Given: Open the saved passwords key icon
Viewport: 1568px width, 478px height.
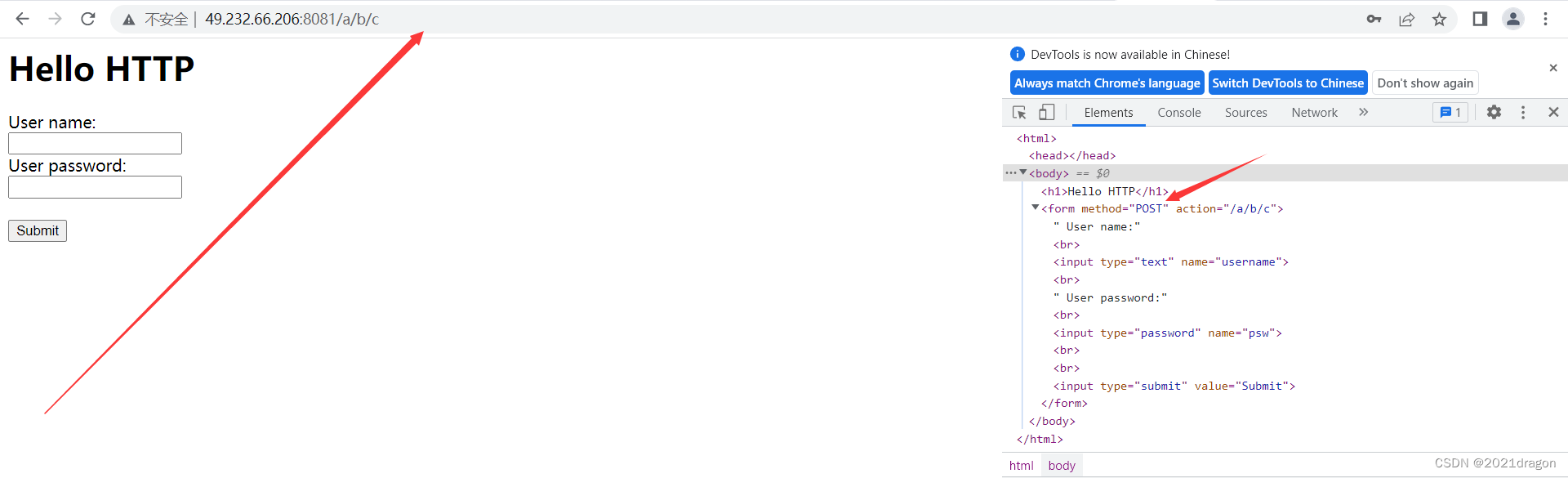Looking at the screenshot, I should tap(1374, 19).
